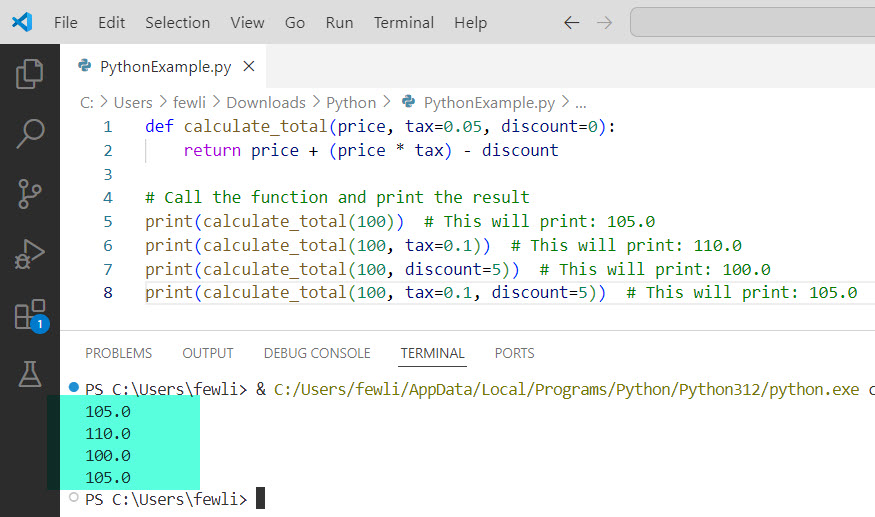This screenshot has height=517, width=875.
Task: Select the PythonExample.py editor tab
Action: tap(165, 66)
